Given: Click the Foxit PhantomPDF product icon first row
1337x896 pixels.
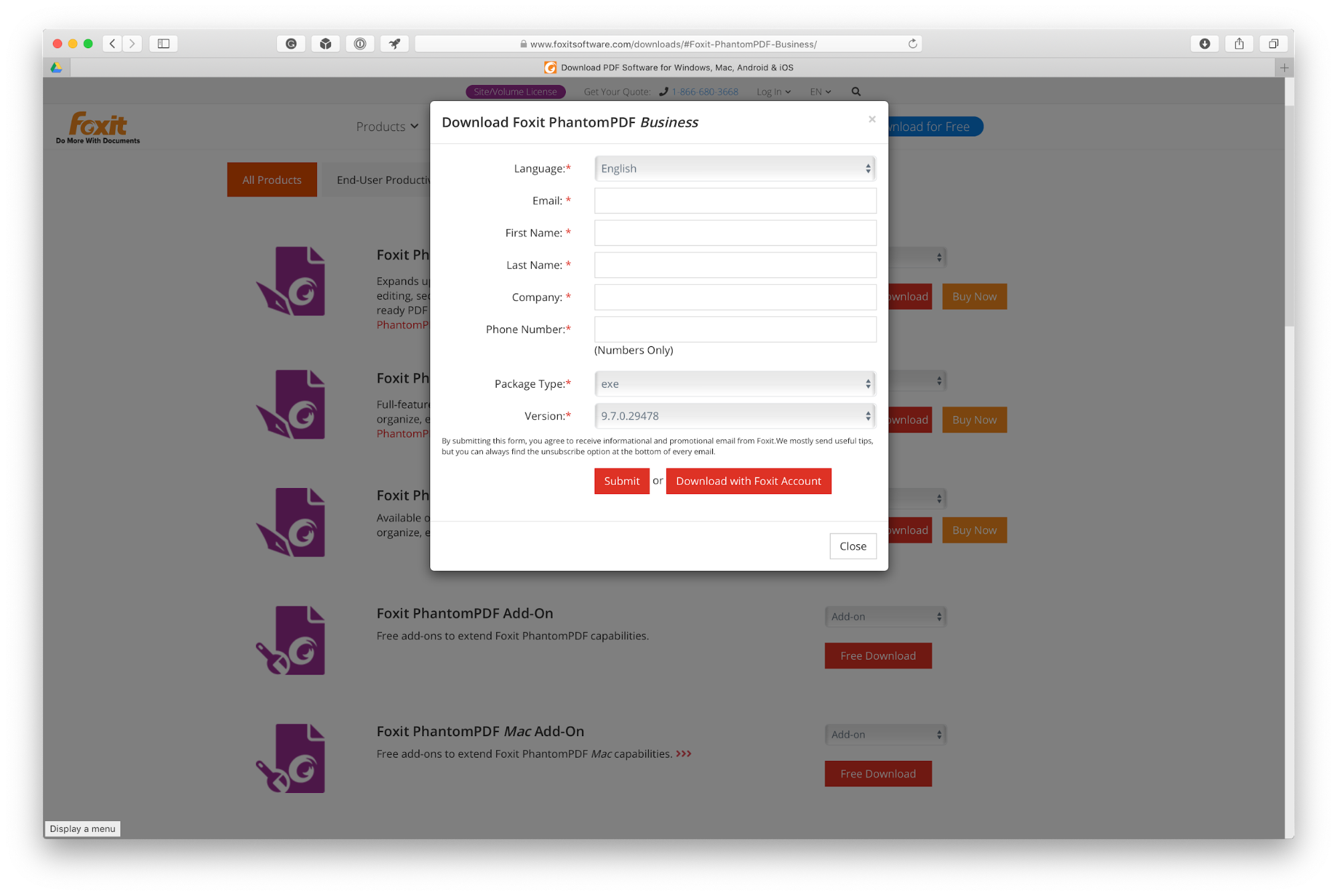Looking at the screenshot, I should coord(290,282).
